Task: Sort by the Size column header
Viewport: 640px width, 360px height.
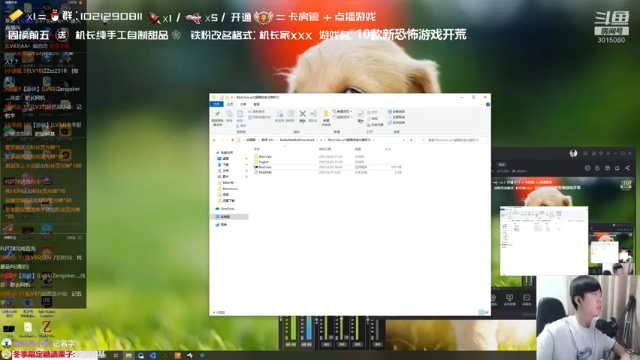Action: [387, 149]
